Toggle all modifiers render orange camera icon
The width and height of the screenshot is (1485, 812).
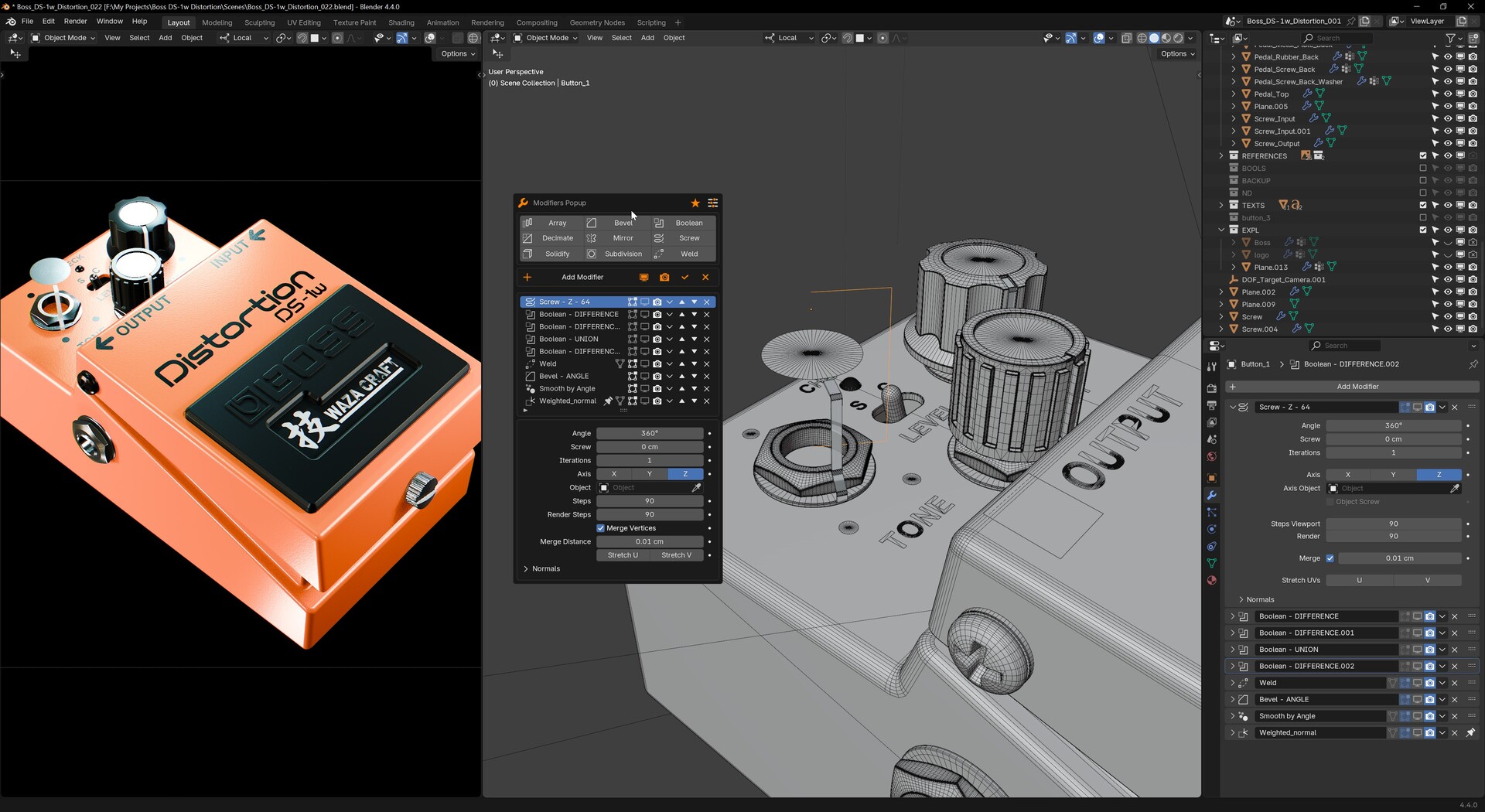coord(664,277)
